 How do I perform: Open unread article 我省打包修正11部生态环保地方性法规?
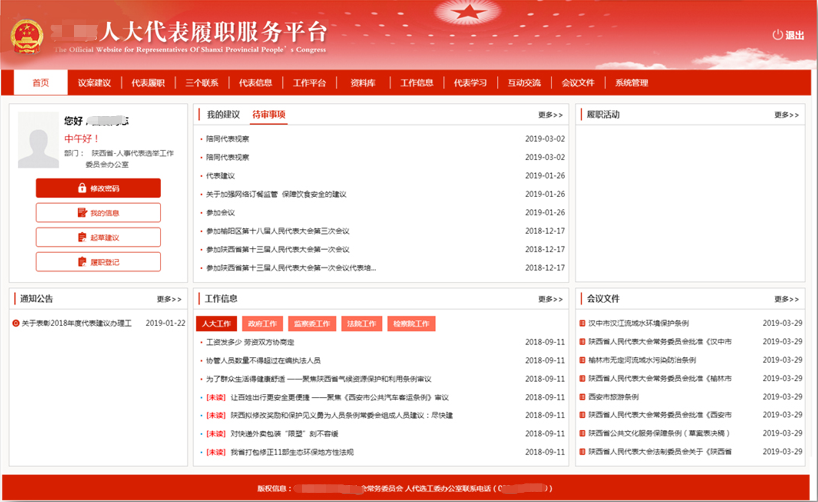(292, 452)
